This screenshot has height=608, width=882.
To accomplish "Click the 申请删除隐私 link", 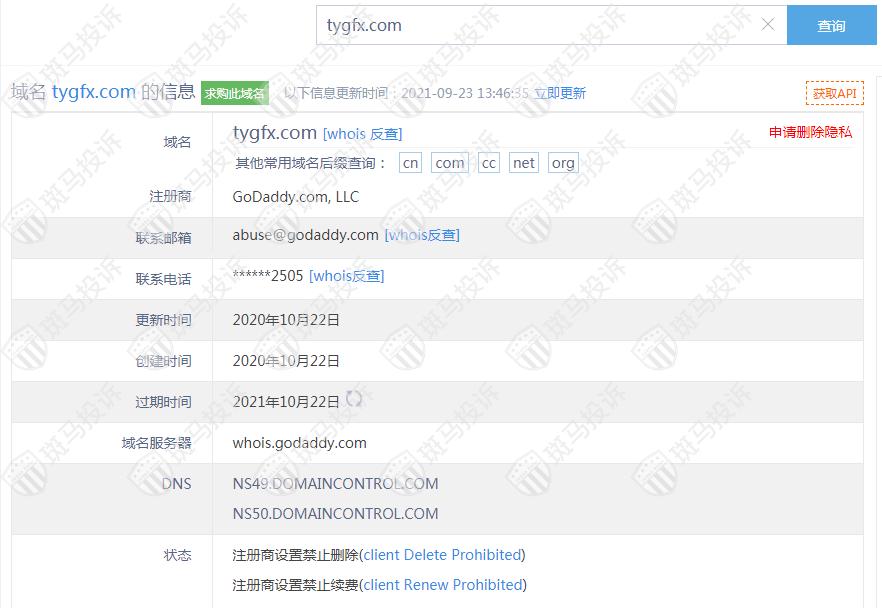I will 810,132.
